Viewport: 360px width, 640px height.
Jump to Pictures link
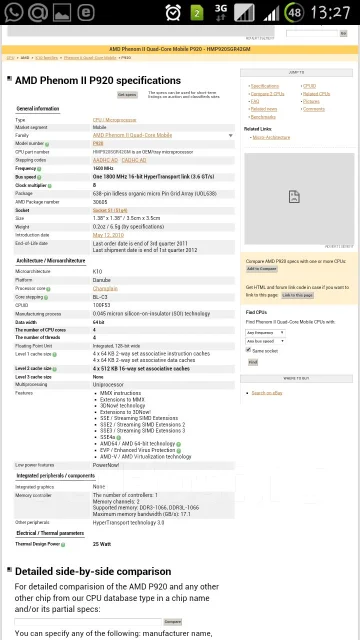(x=311, y=101)
